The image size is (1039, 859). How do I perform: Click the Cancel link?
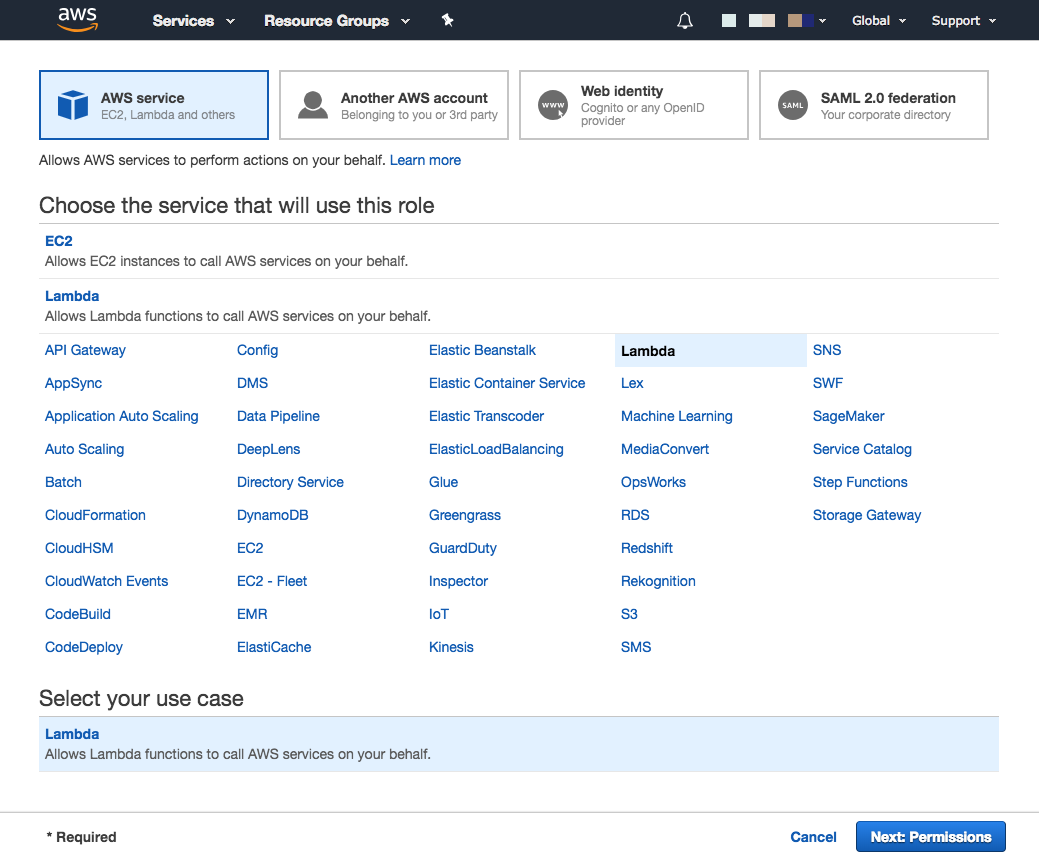813,837
